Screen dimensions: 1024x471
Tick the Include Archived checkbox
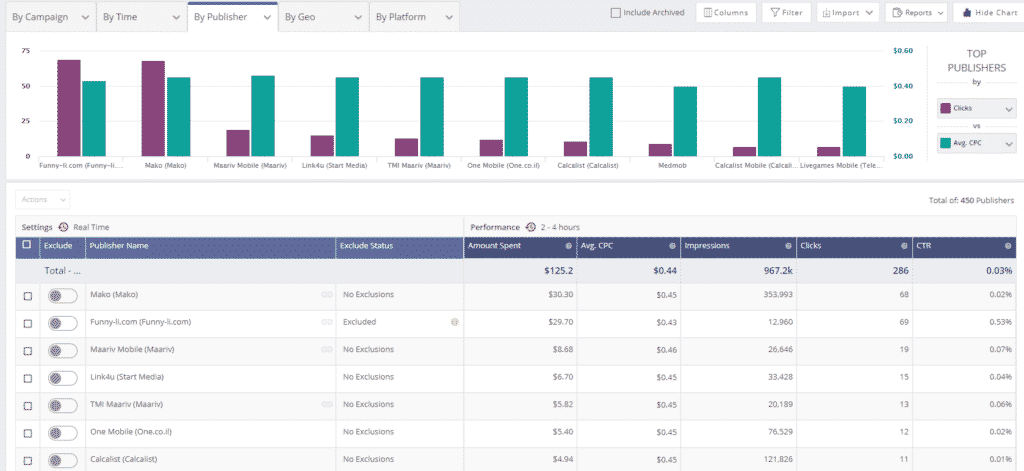(615, 12)
